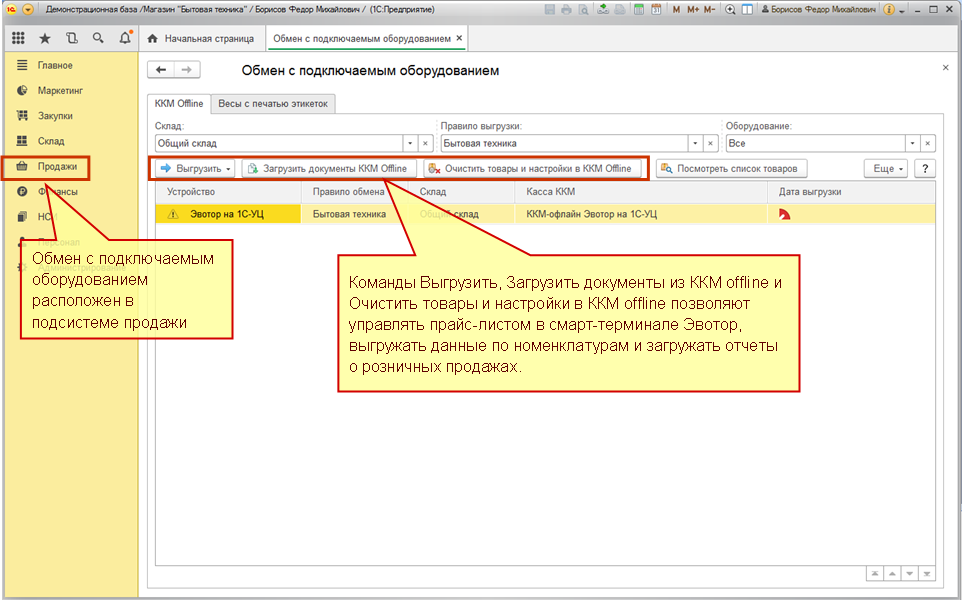
Task: Open notifications via the bell icon
Action: (x=125, y=38)
